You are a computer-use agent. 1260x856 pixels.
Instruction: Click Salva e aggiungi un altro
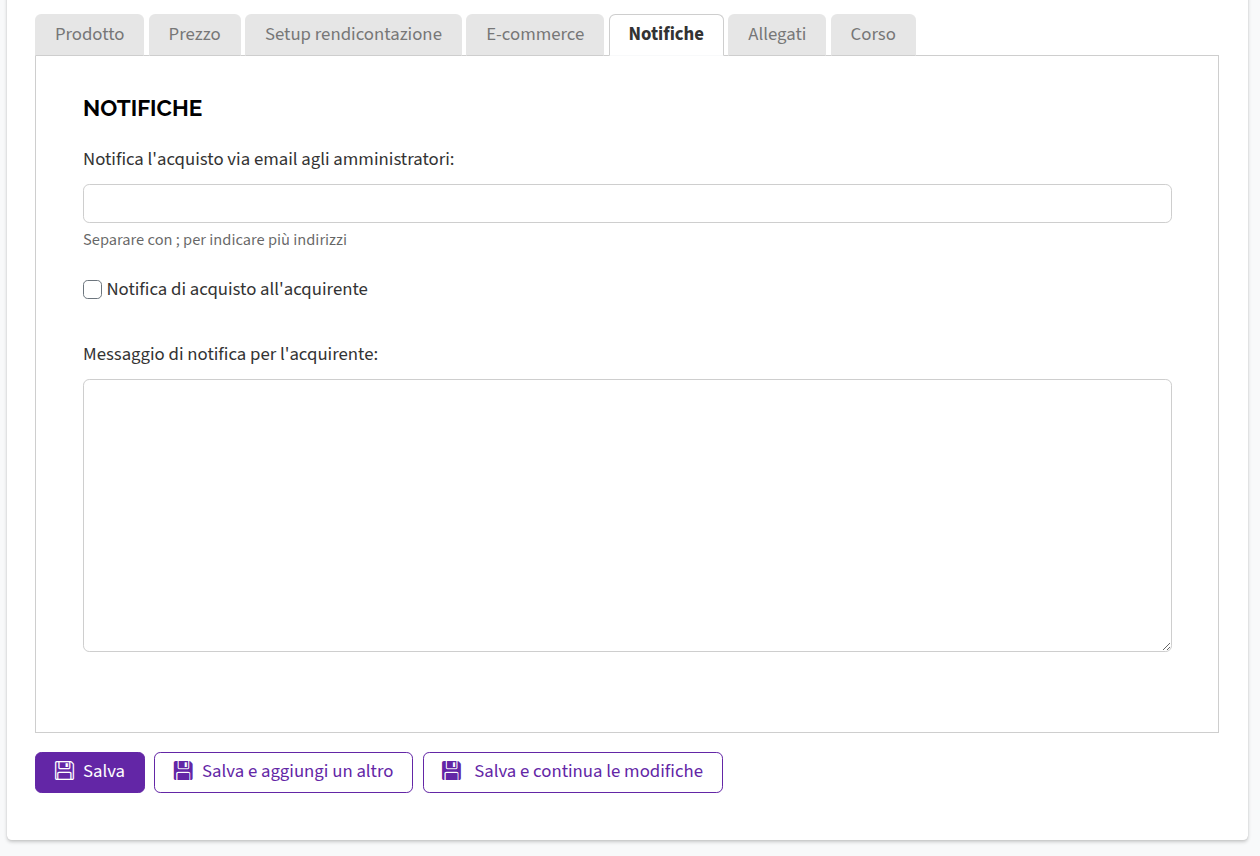pyautogui.click(x=283, y=772)
